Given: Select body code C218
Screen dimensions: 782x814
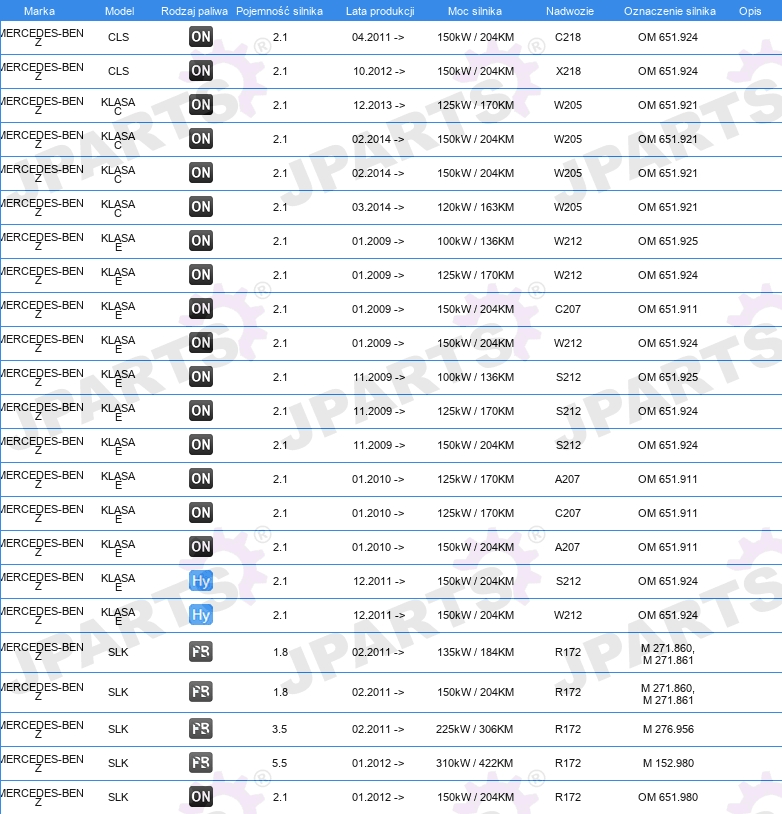Looking at the screenshot, I should (x=568, y=37).
